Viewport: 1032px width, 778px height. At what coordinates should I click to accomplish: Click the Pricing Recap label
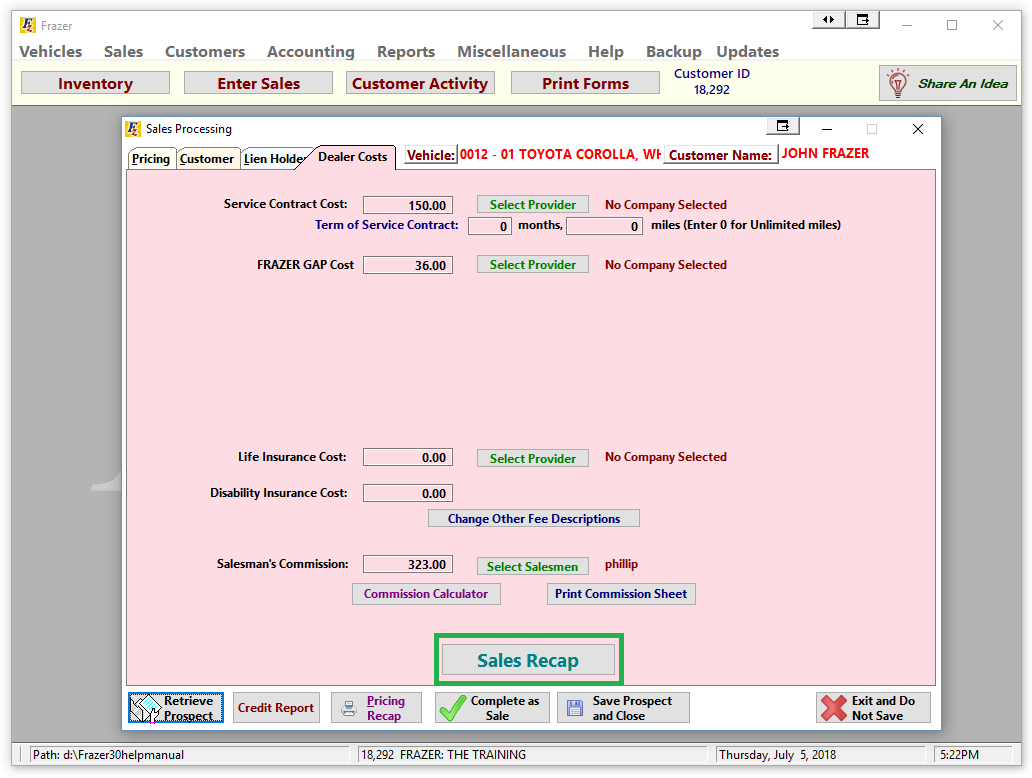click(386, 708)
